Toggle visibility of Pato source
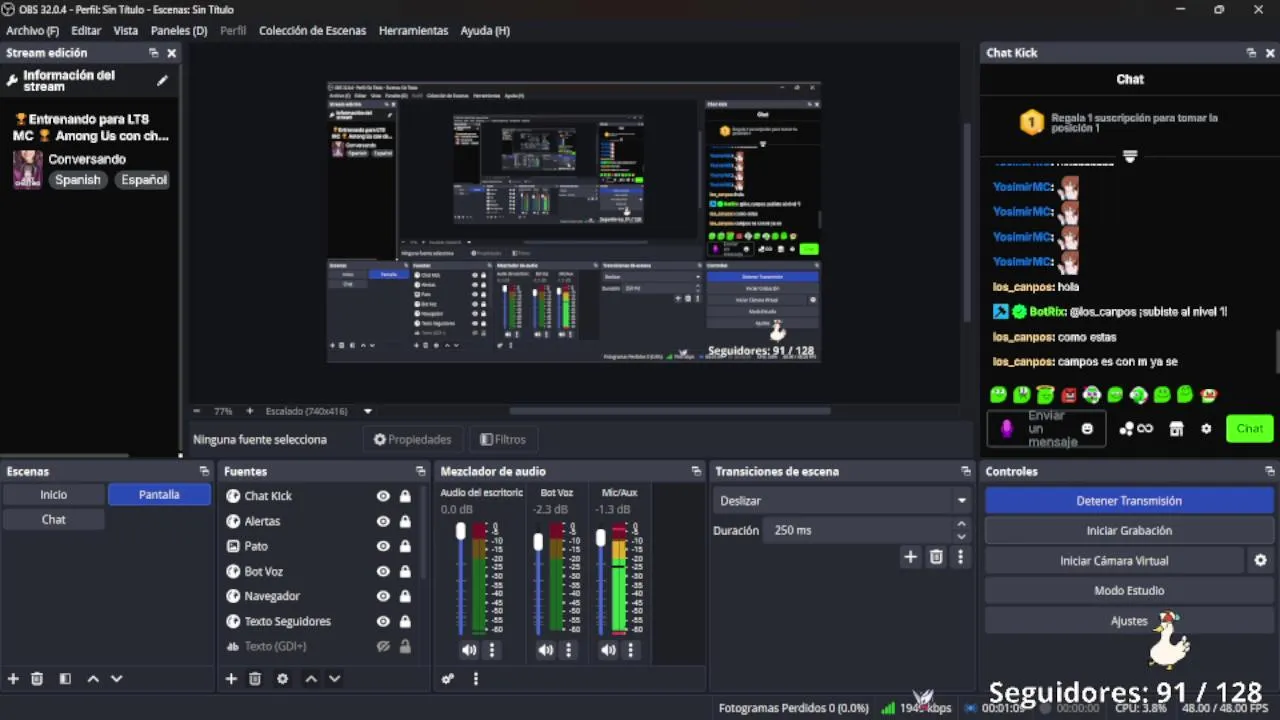 (383, 546)
